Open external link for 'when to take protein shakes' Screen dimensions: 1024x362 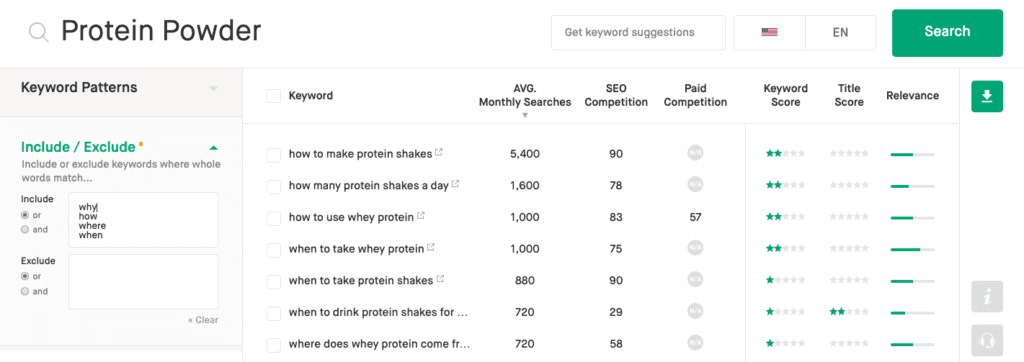[x=440, y=279]
